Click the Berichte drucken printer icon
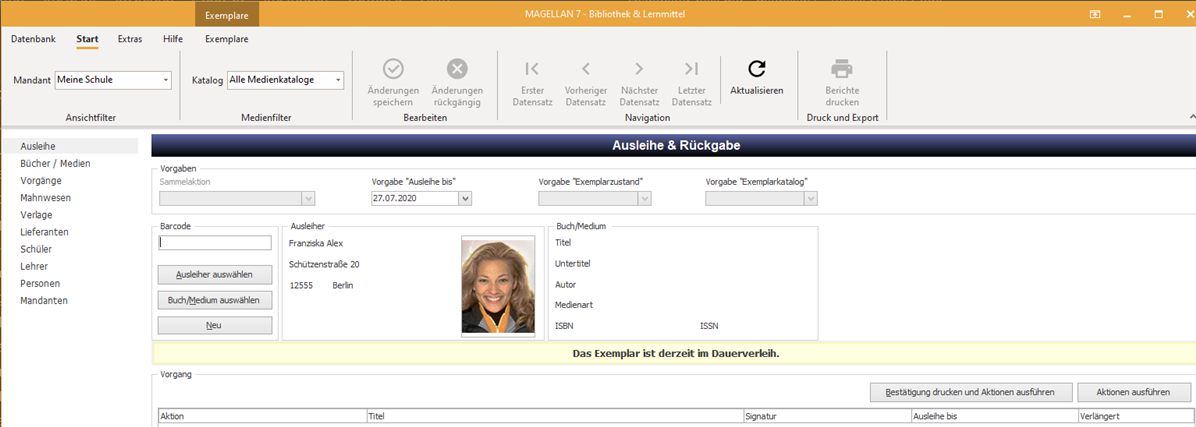 point(842,69)
